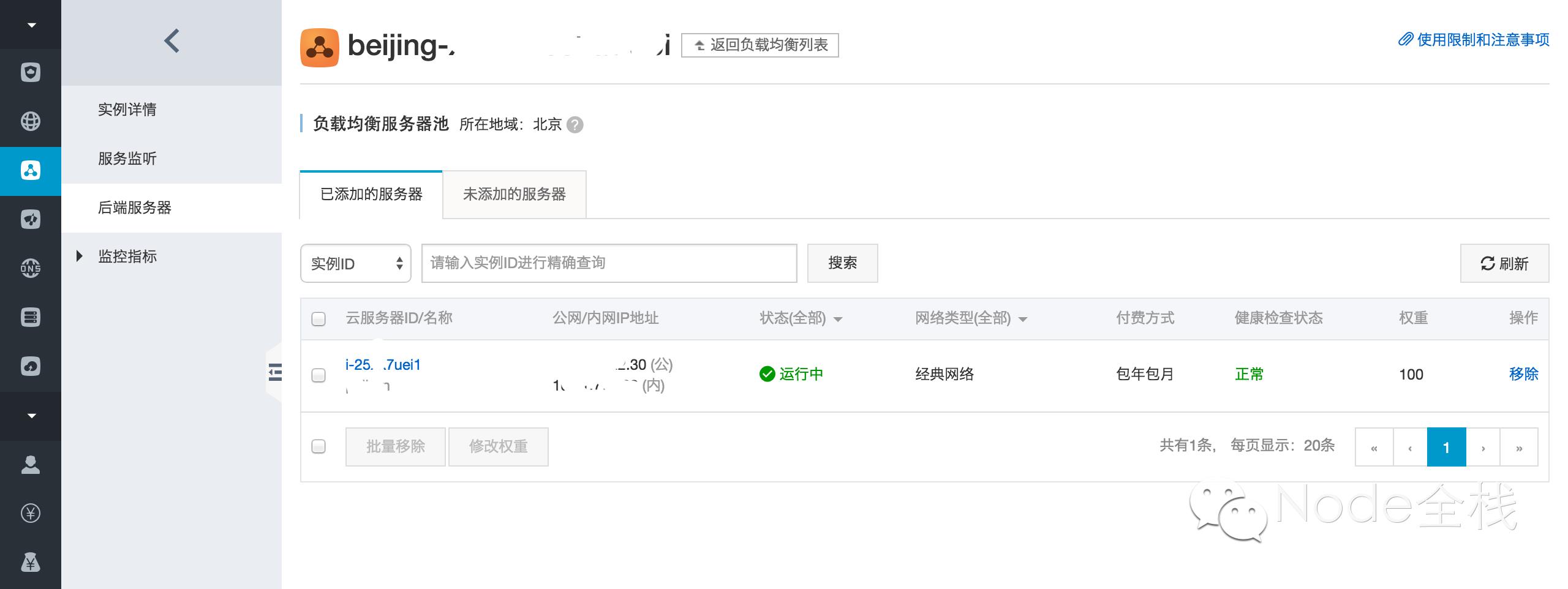Image resolution: width=1568 pixels, height=589 pixels.
Task: Select the highlighted load balancer sidebar icon
Action: coord(31,170)
